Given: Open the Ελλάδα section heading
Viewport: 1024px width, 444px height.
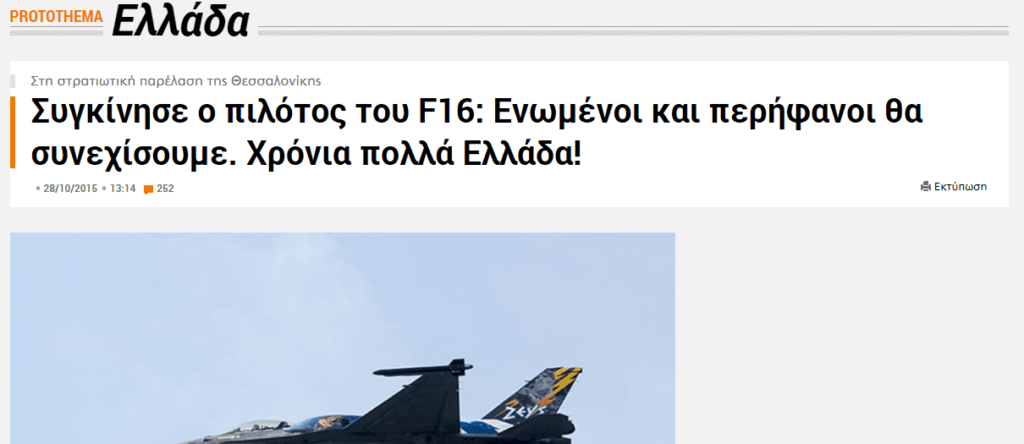Looking at the screenshot, I should [180, 21].
